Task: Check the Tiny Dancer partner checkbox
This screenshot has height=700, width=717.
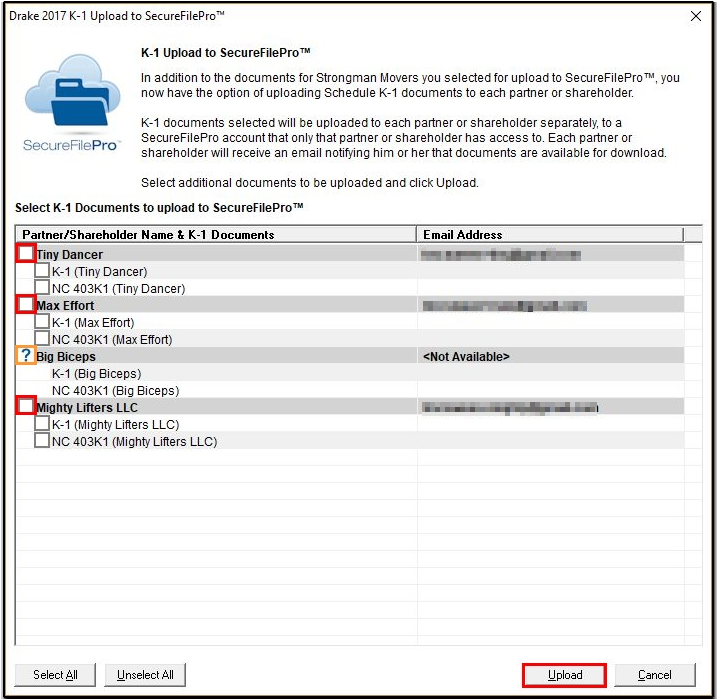Action: coord(26,254)
